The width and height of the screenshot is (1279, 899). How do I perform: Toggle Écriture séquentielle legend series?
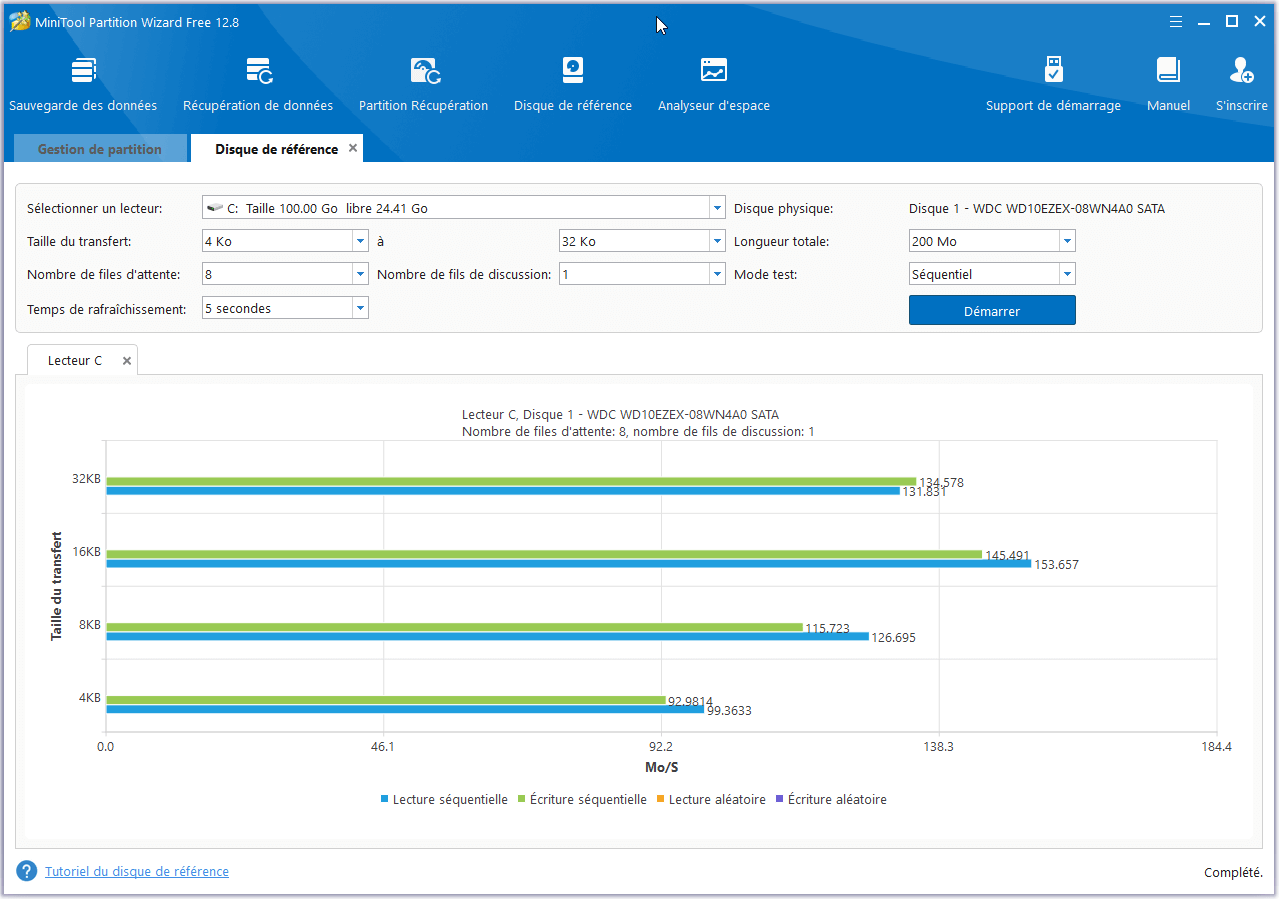[x=581, y=799]
